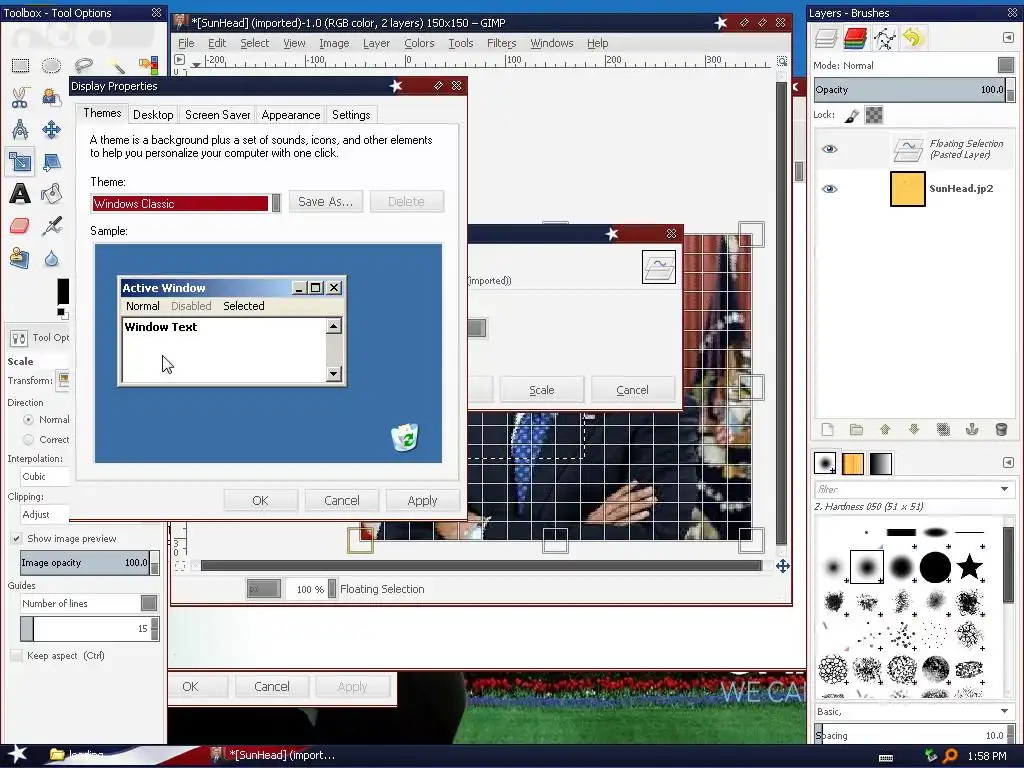Lower the layer with down arrow
The image size is (1024, 768).
(914, 429)
